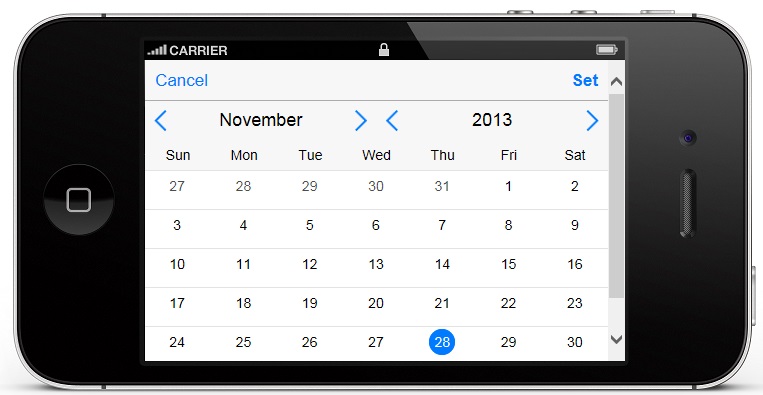
Task: Tap the phone's home button
Action: 79,200
